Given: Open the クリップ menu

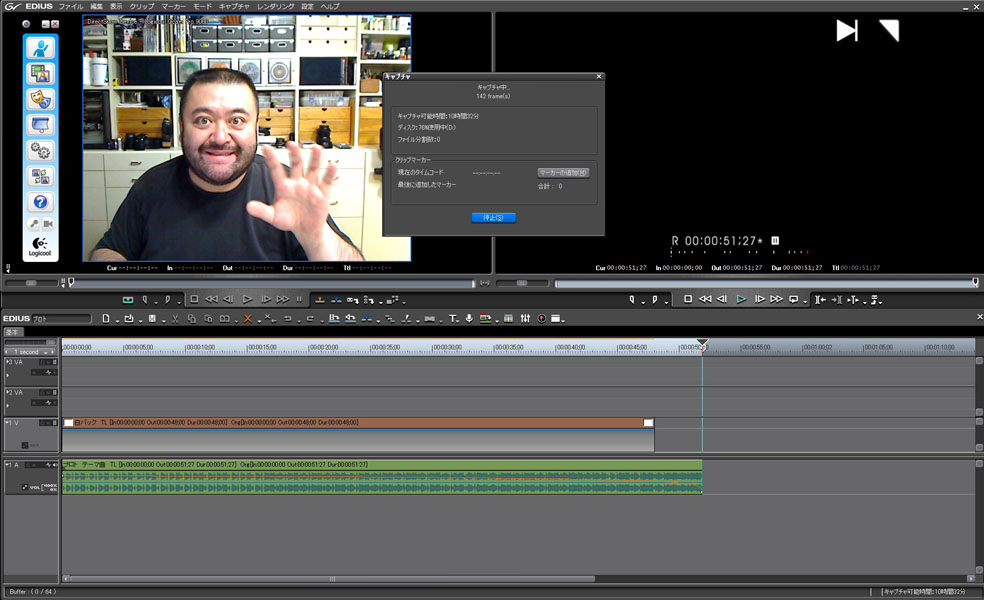Looking at the screenshot, I should pyautogui.click(x=142, y=6).
